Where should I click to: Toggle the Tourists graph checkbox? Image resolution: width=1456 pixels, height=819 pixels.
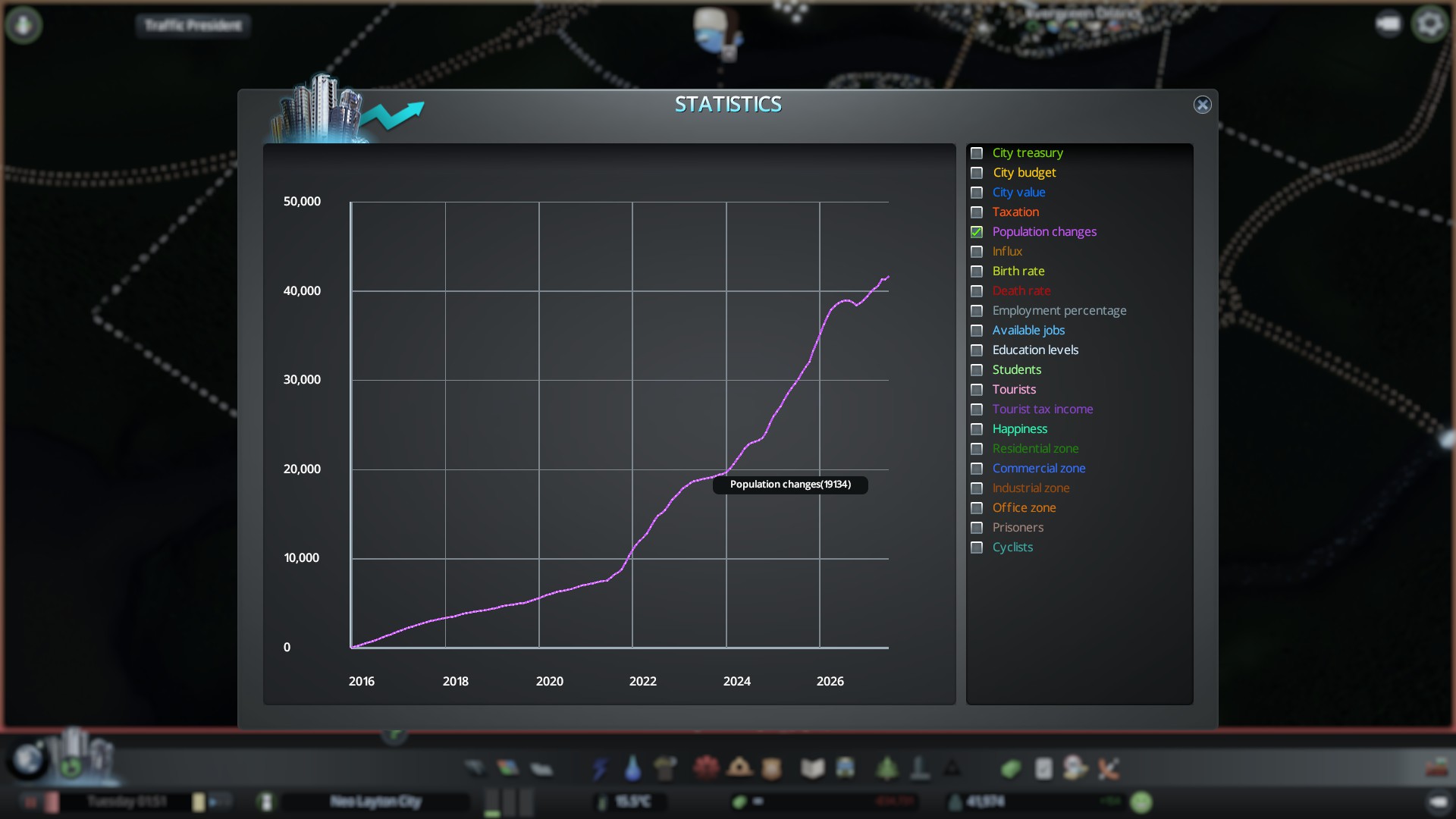tap(977, 390)
